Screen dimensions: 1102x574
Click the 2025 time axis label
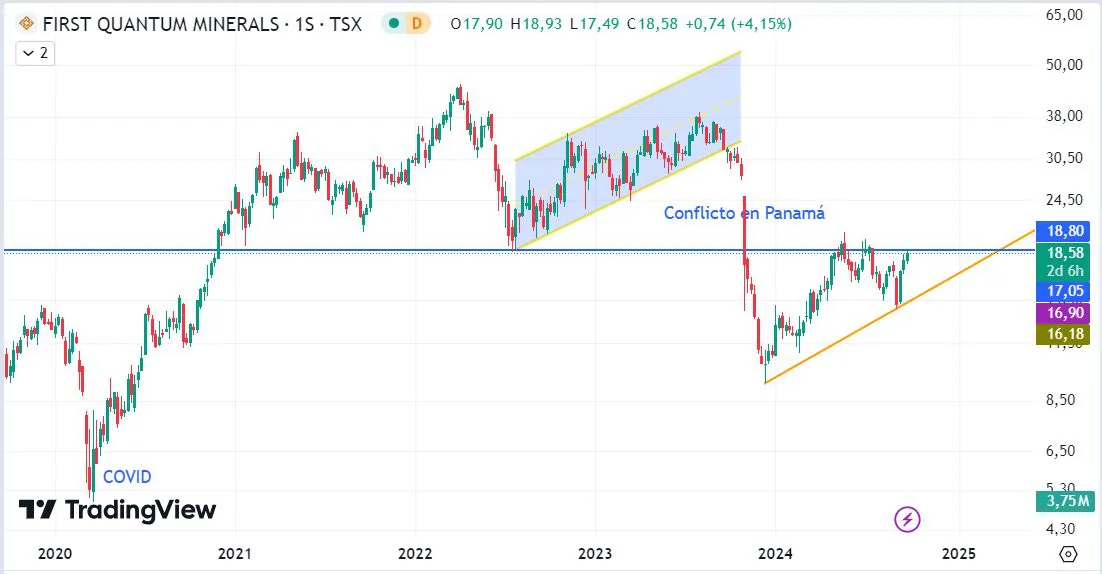tap(958, 553)
